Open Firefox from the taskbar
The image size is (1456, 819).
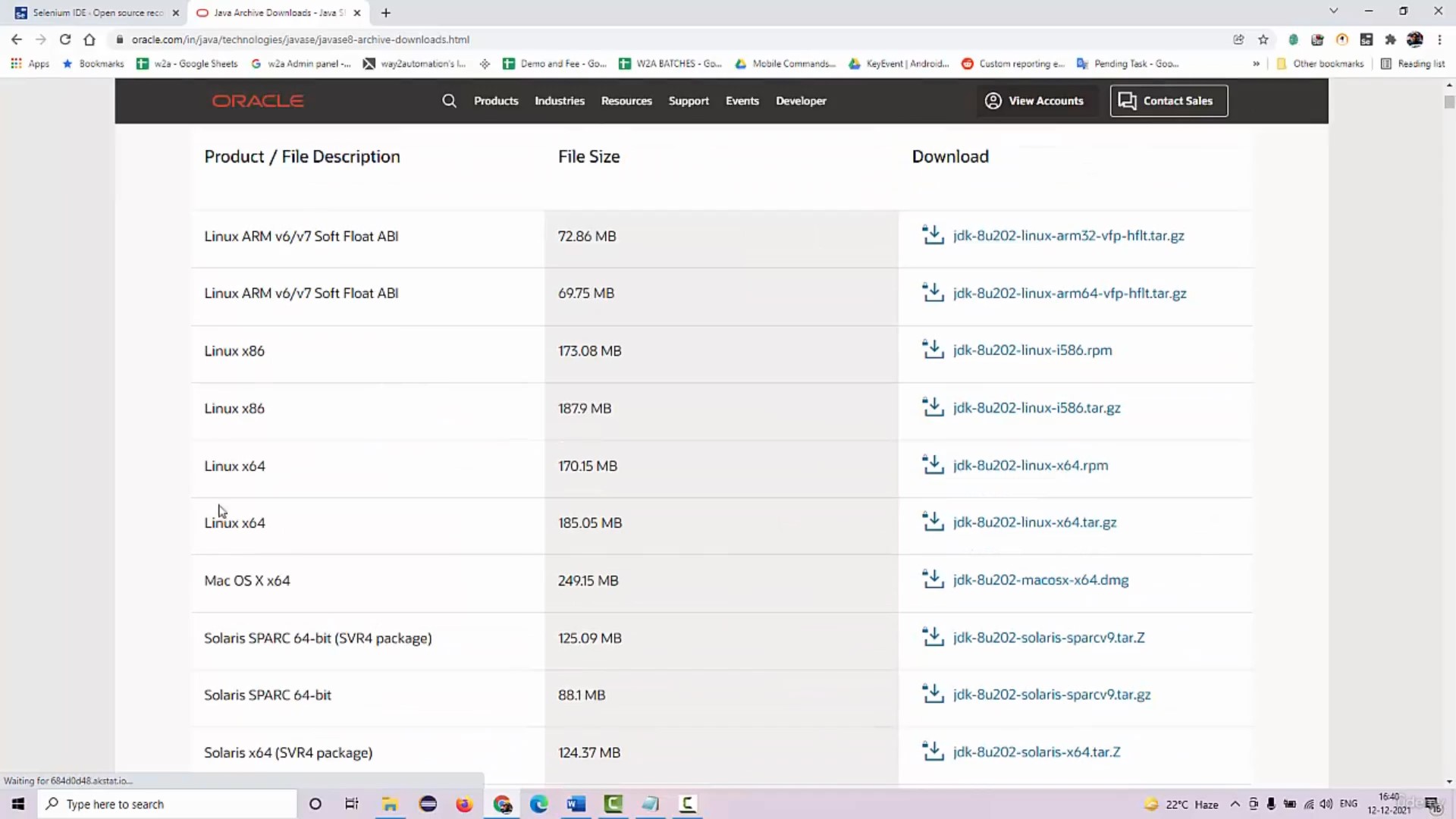click(x=464, y=804)
